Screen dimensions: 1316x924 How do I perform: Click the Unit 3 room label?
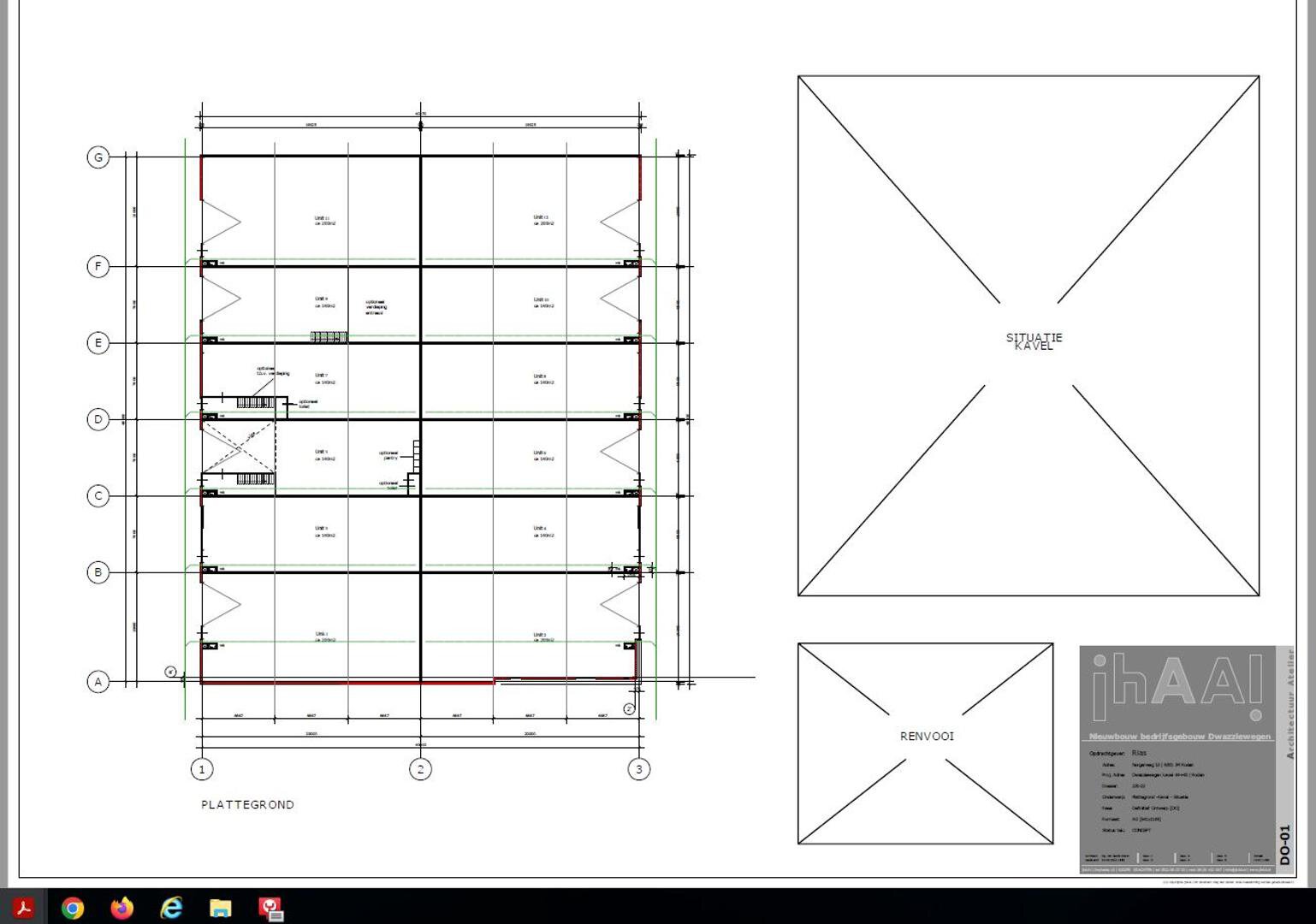(324, 531)
